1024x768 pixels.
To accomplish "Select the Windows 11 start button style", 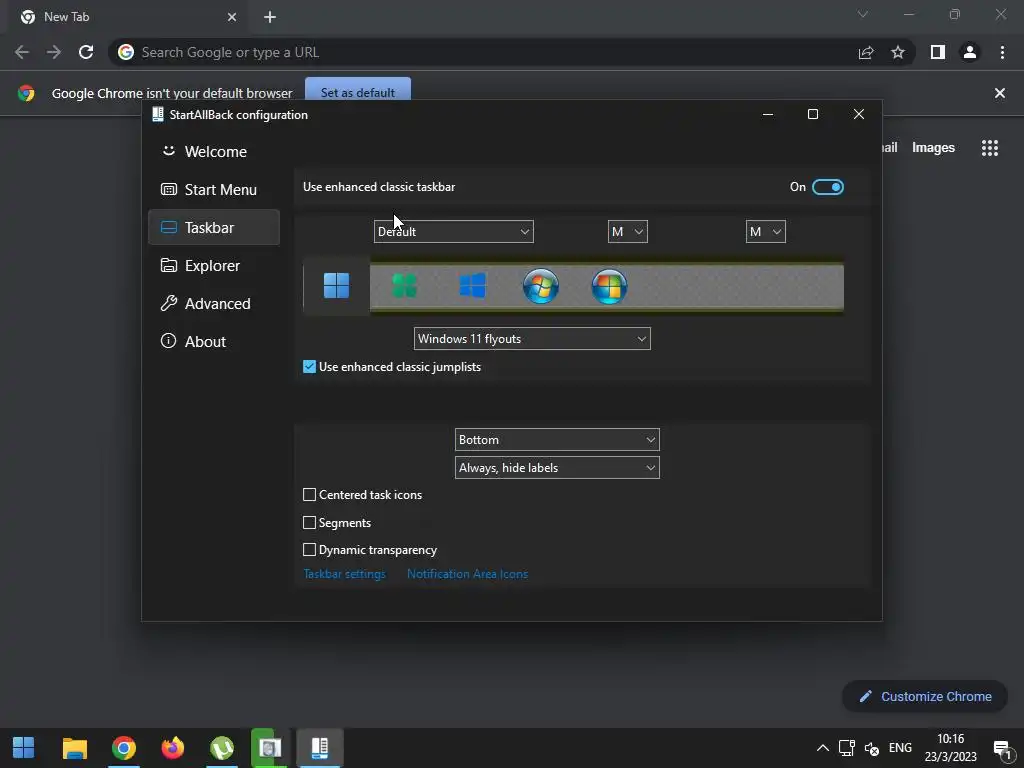I will [x=336, y=286].
